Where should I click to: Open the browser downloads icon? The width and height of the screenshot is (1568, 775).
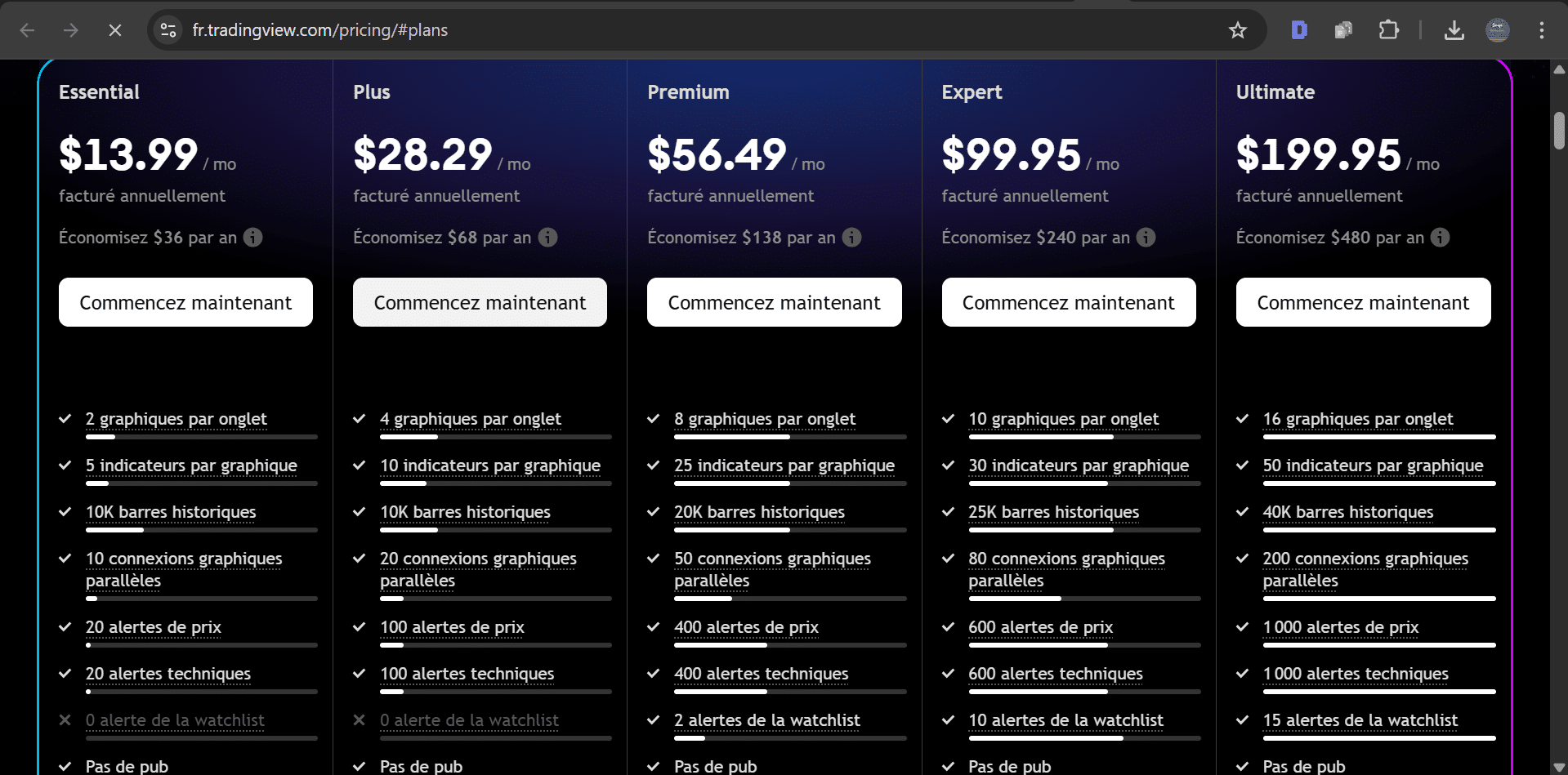coord(1454,30)
